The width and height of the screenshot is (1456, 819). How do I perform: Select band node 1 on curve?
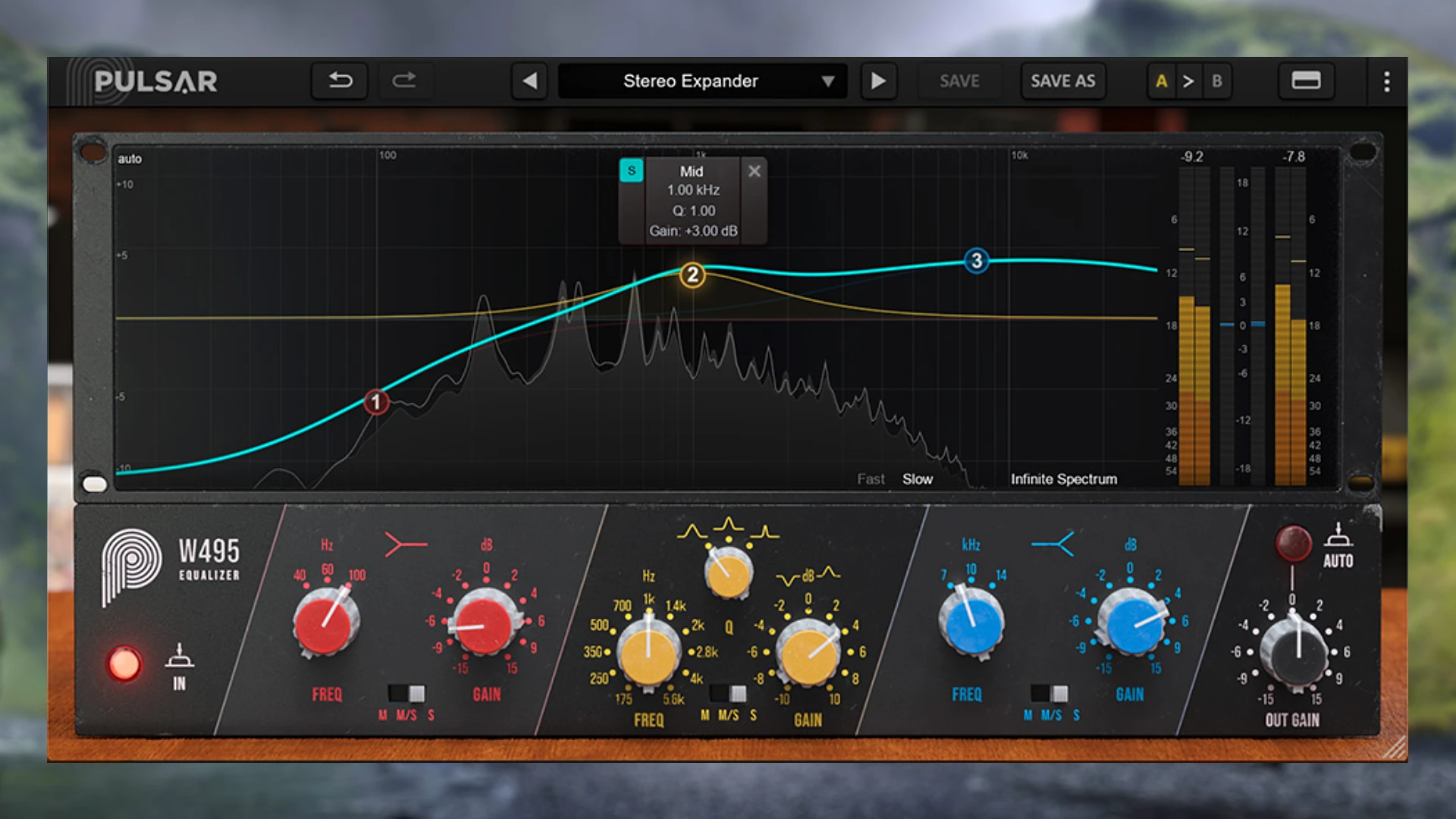coord(375,402)
